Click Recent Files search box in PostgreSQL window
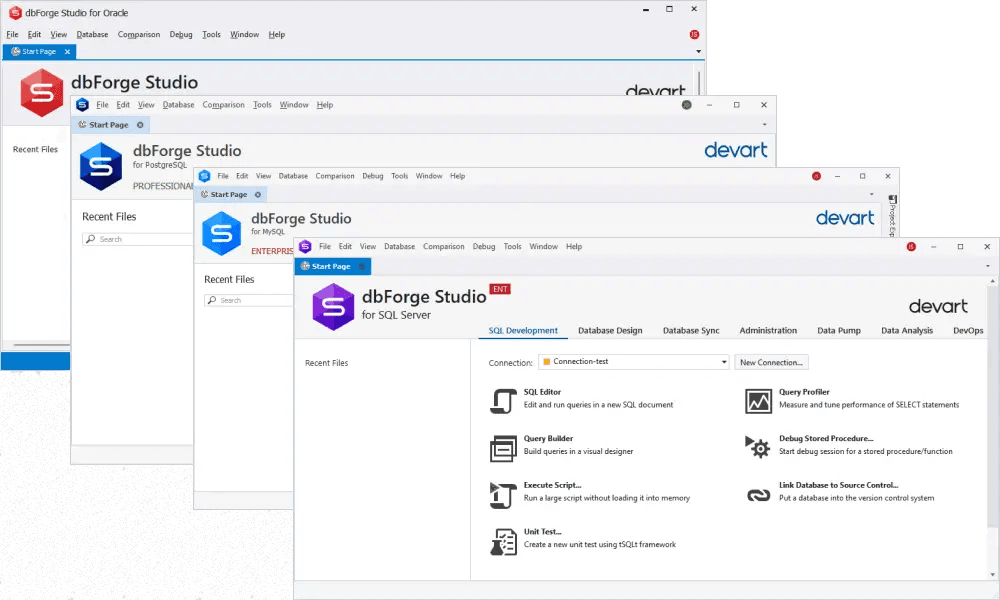Viewport: 1000px width, 600px height. pos(137,239)
